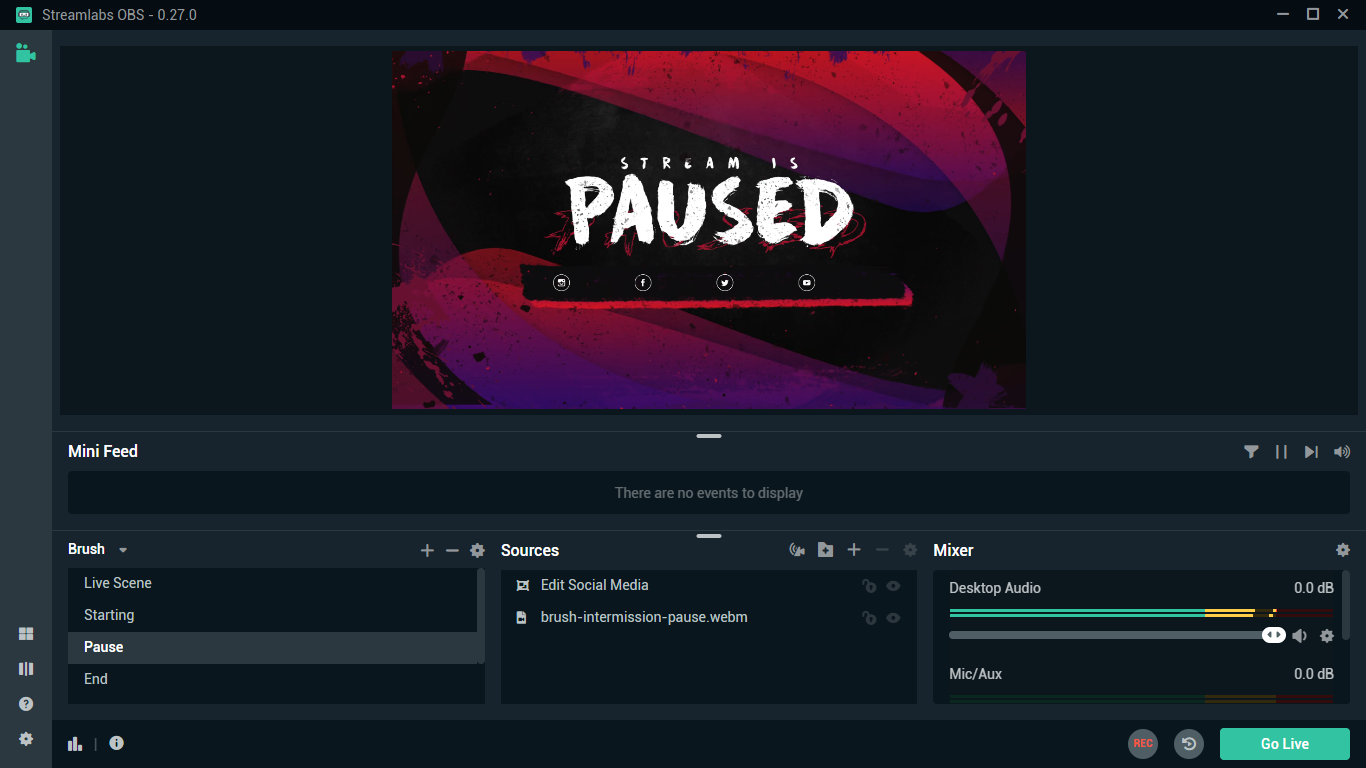Select the Live Scene scene

coord(272,583)
